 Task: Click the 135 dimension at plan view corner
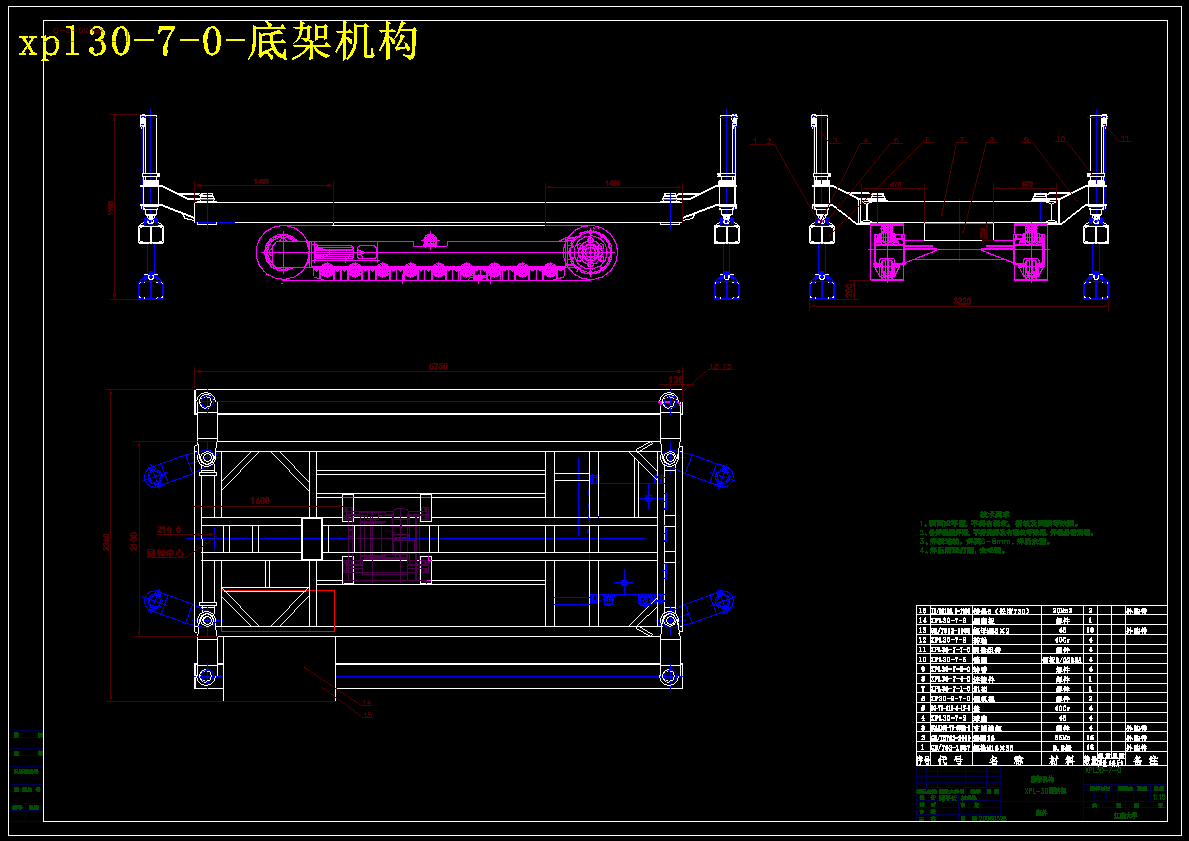(676, 379)
